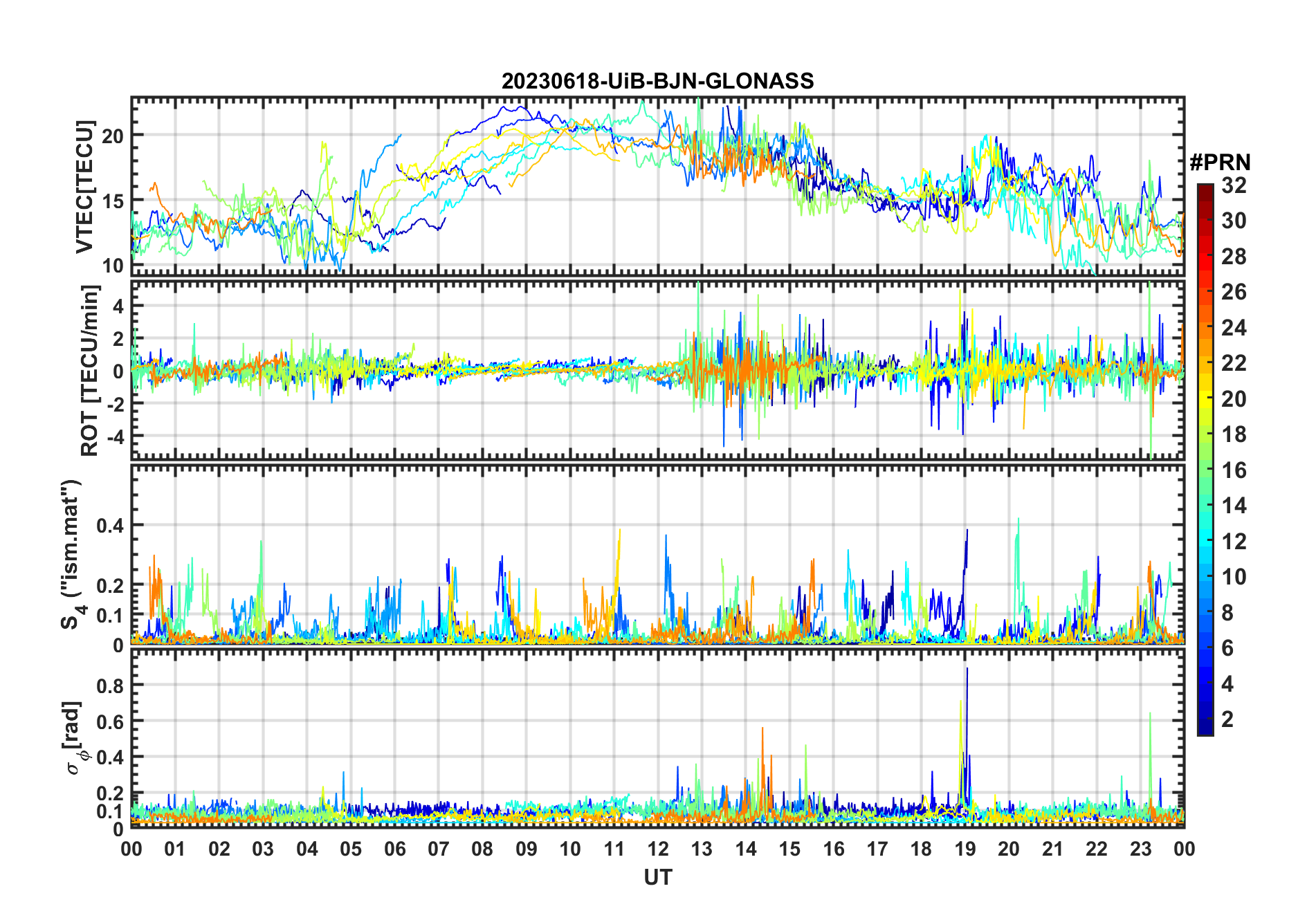1316x920 pixels.
Task: Click the VTEC[TECU] y-axis label
Action: tap(84, 187)
